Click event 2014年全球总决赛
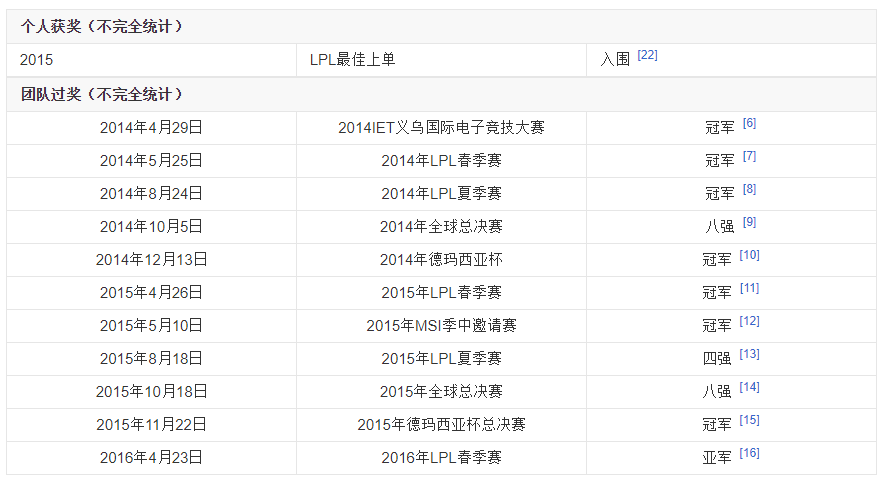Viewport: 887px width, 484px height. click(x=441, y=227)
